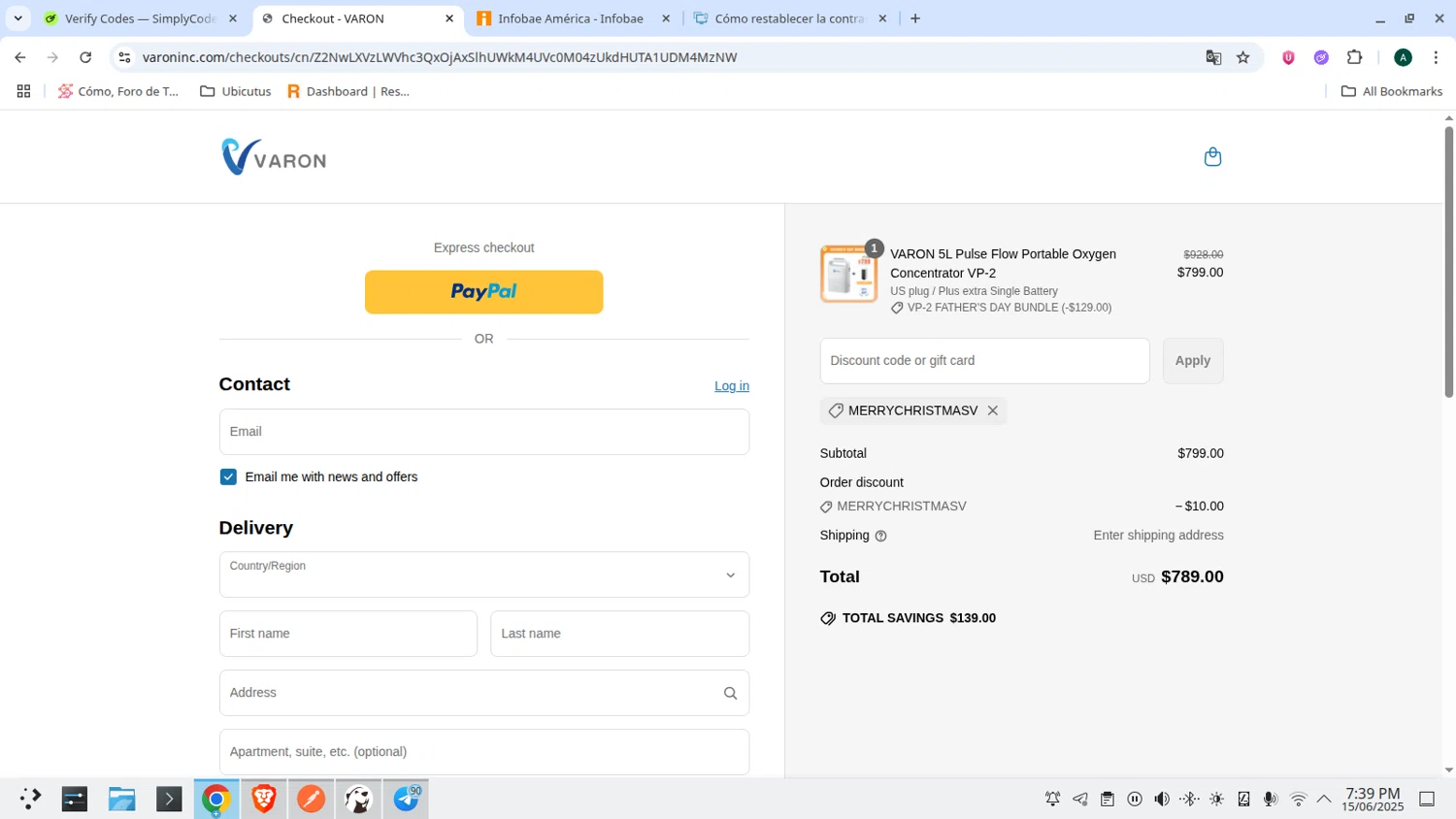The height and width of the screenshot is (819, 1456).
Task: Remove the MERRYCHRISTMASV discount code
Action: click(992, 410)
